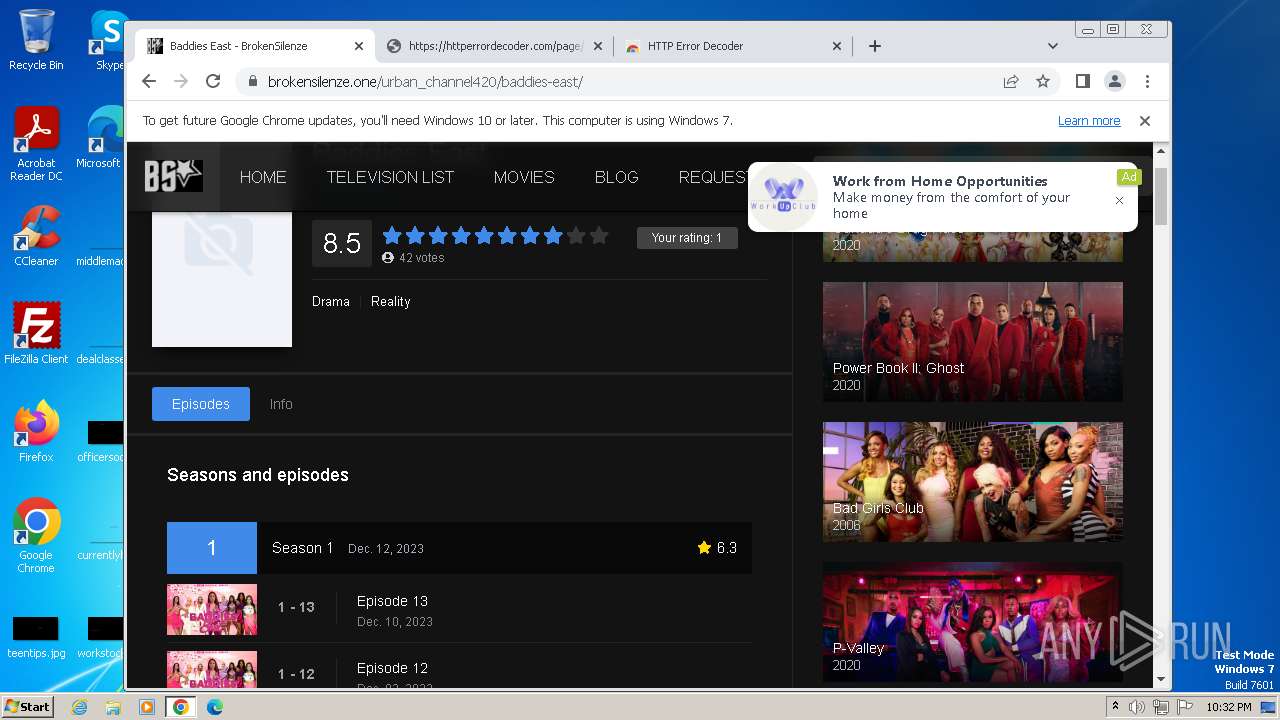Go back using browser back arrow
This screenshot has width=1280, height=720.
pyautogui.click(x=149, y=81)
